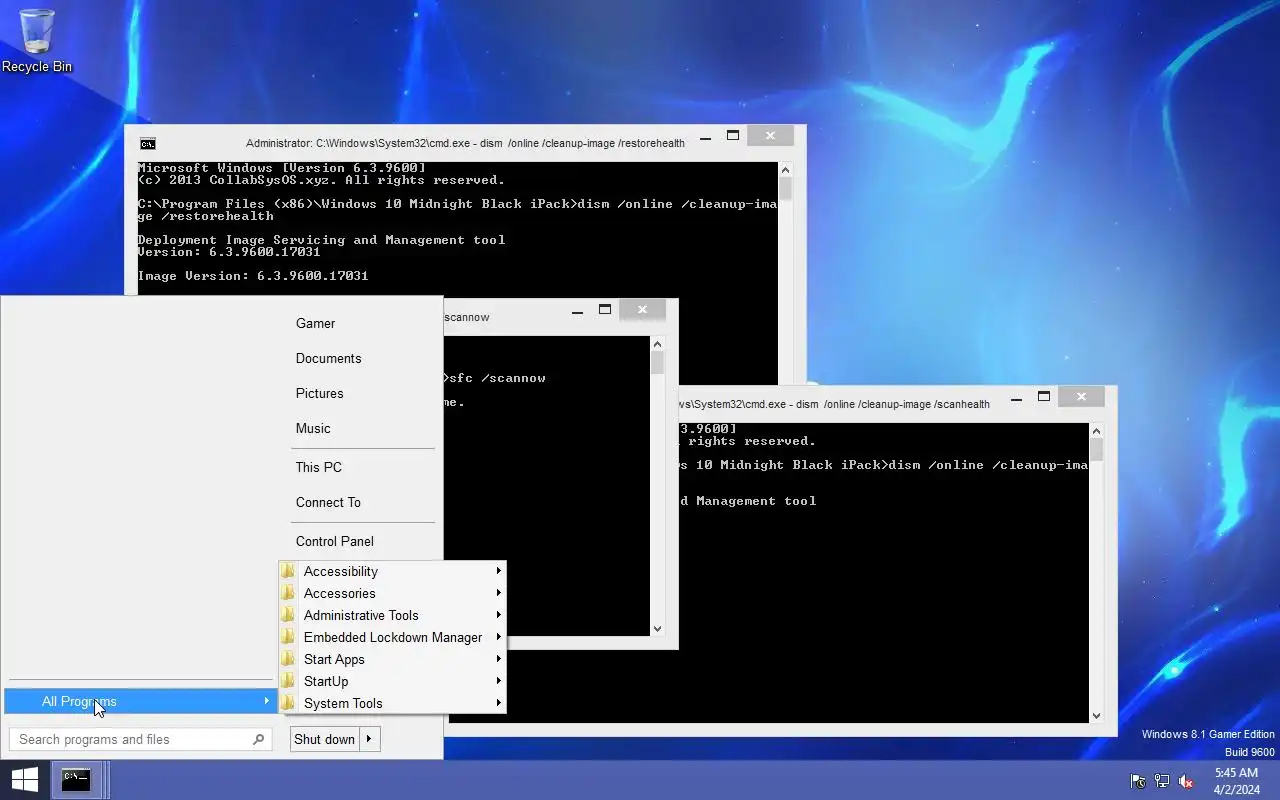Click the Shut down button
Screen dimensions: 1280x800
click(325, 740)
